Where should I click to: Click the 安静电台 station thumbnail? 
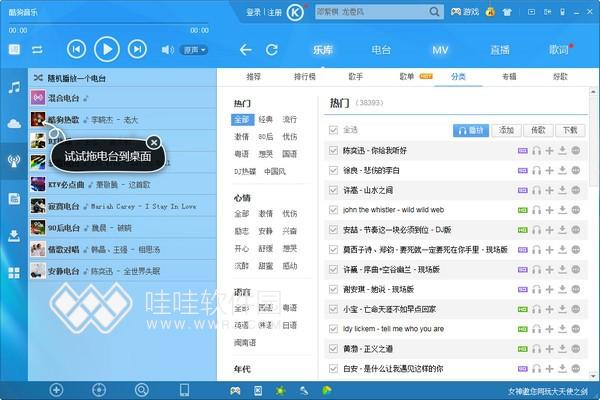(x=38, y=271)
